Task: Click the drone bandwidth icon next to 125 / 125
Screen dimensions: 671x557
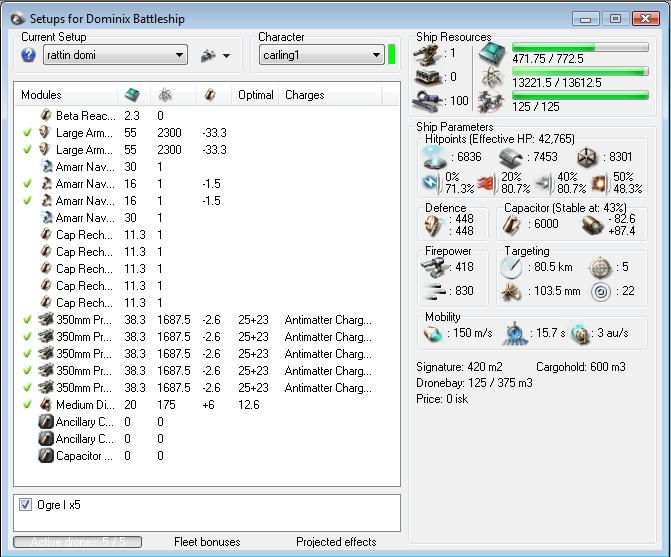Action: click(490, 102)
